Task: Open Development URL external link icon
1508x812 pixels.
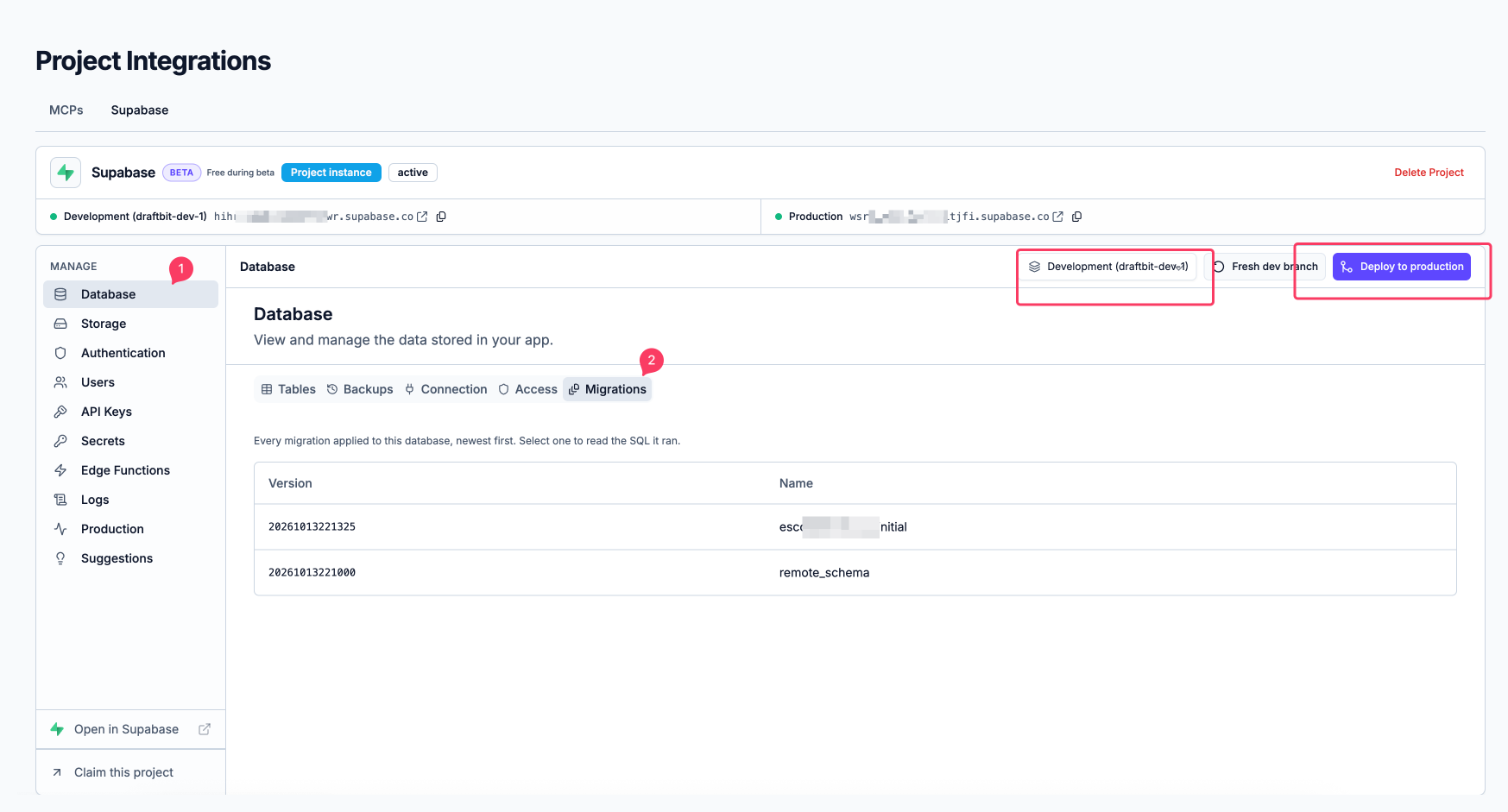Action: tap(422, 217)
